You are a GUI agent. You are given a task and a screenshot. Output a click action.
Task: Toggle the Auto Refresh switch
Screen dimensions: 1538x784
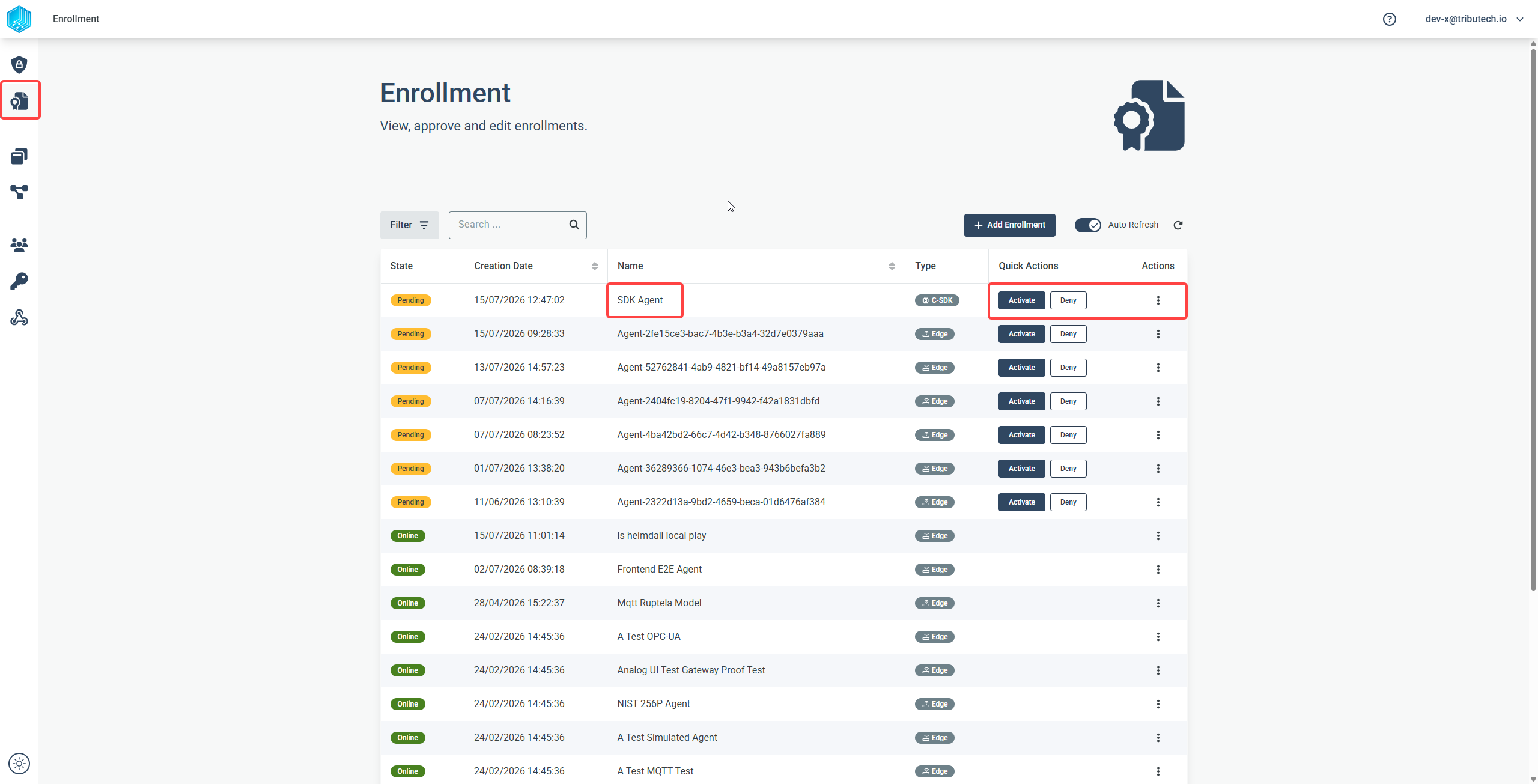coord(1087,225)
